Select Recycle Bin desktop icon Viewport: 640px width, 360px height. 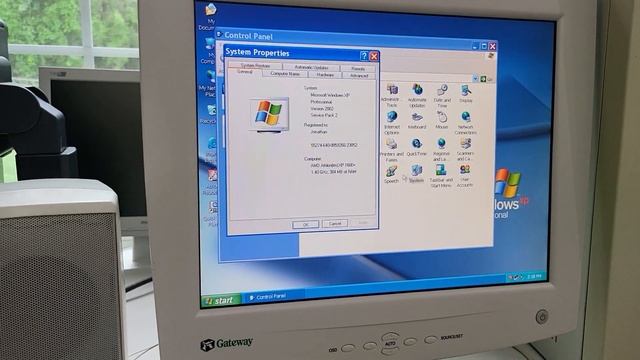pos(209,114)
